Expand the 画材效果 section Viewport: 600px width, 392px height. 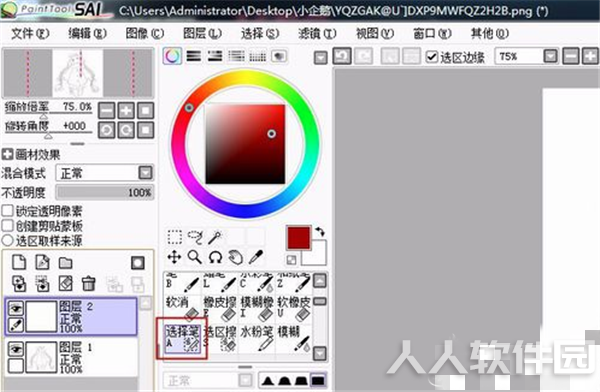(7, 155)
